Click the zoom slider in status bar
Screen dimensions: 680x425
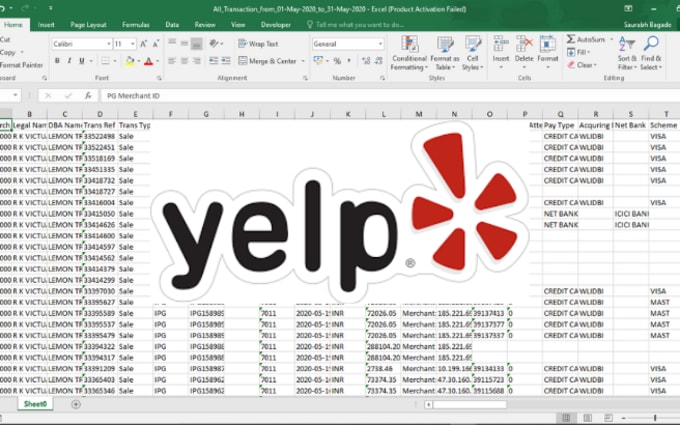pyautogui.click(x=655, y=418)
